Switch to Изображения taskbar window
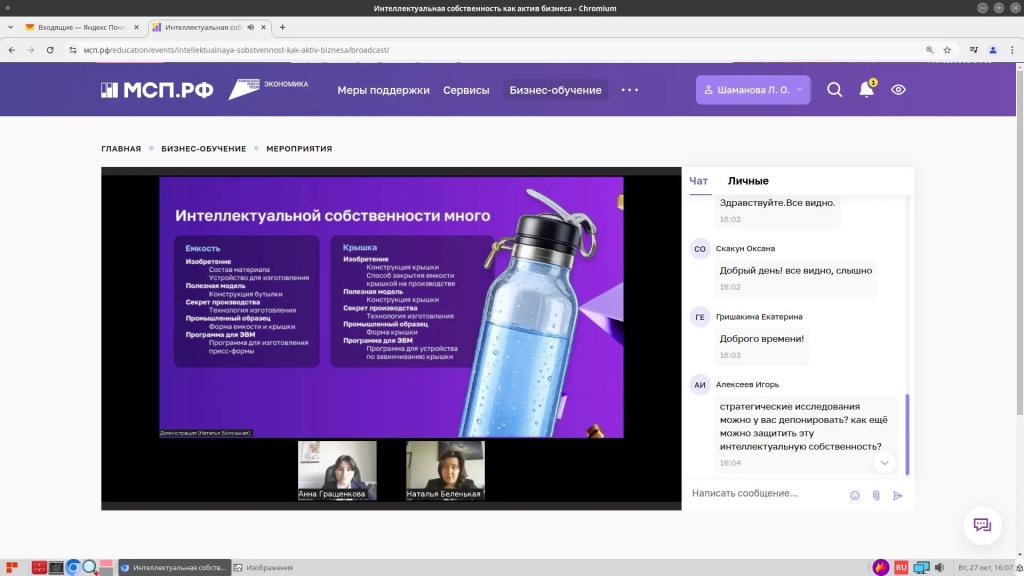Image resolution: width=1024 pixels, height=576 pixels. (x=264, y=568)
